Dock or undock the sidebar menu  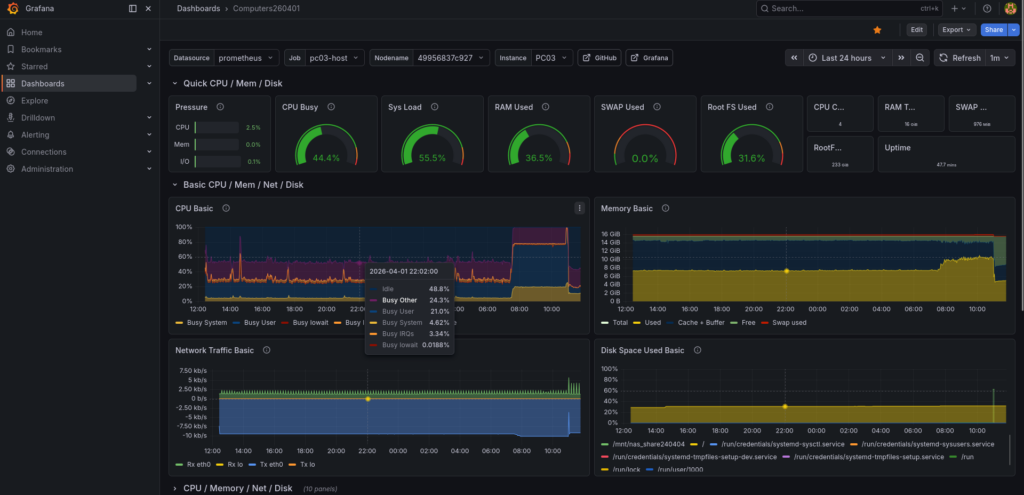pyautogui.click(x=133, y=8)
